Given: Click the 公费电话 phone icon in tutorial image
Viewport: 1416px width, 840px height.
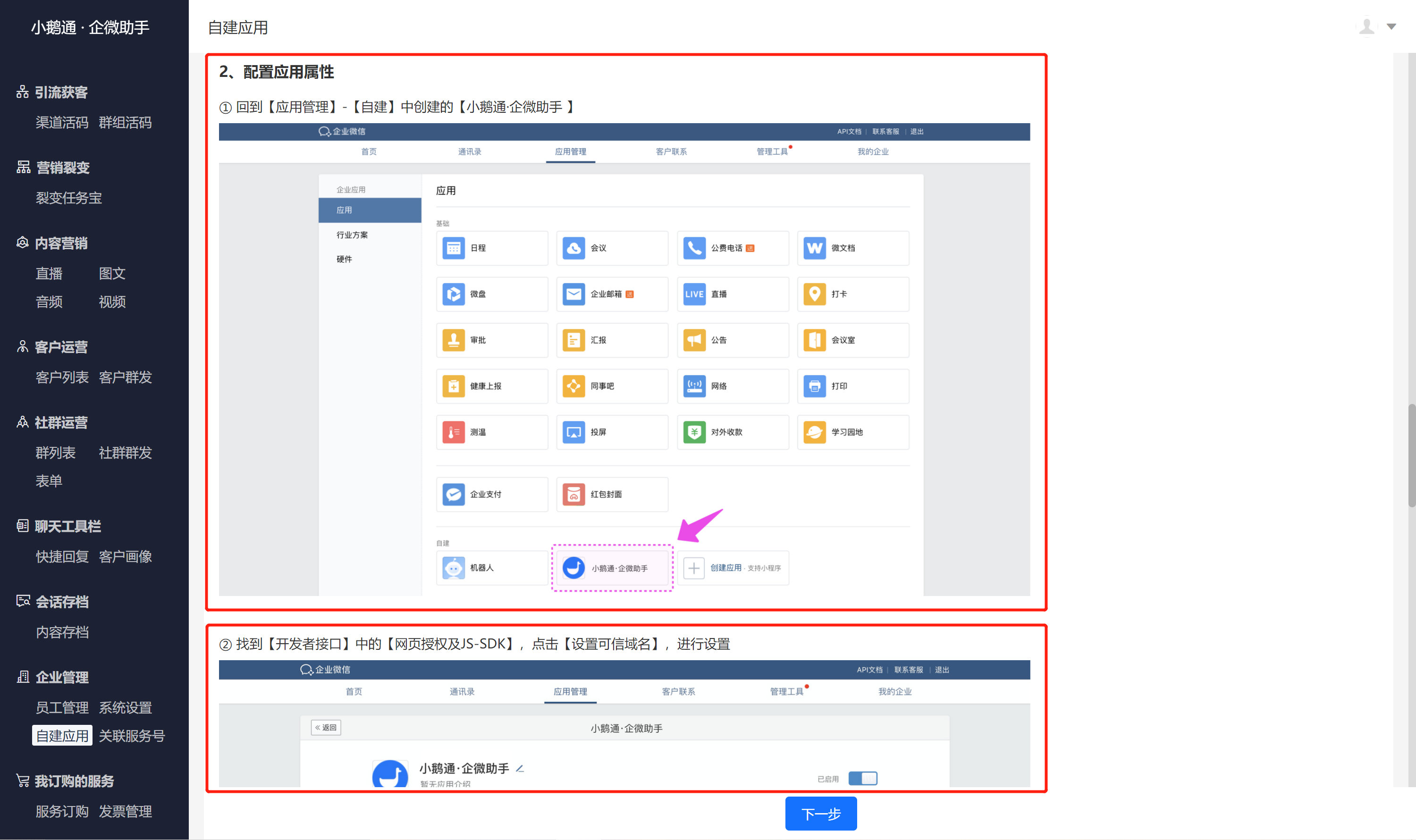Looking at the screenshot, I should click(x=694, y=248).
